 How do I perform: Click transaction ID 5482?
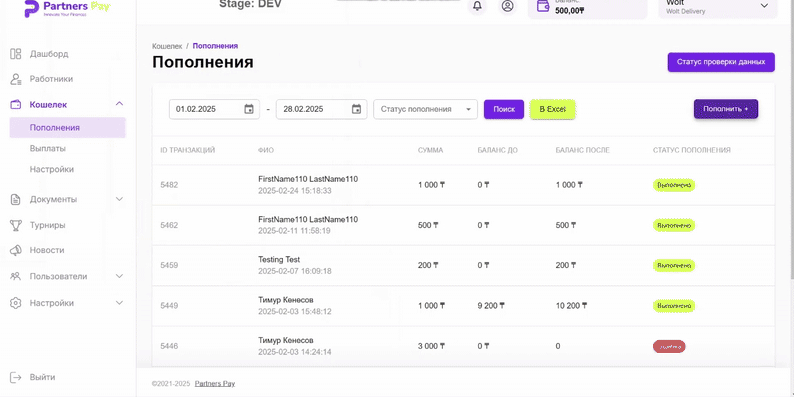click(x=169, y=185)
